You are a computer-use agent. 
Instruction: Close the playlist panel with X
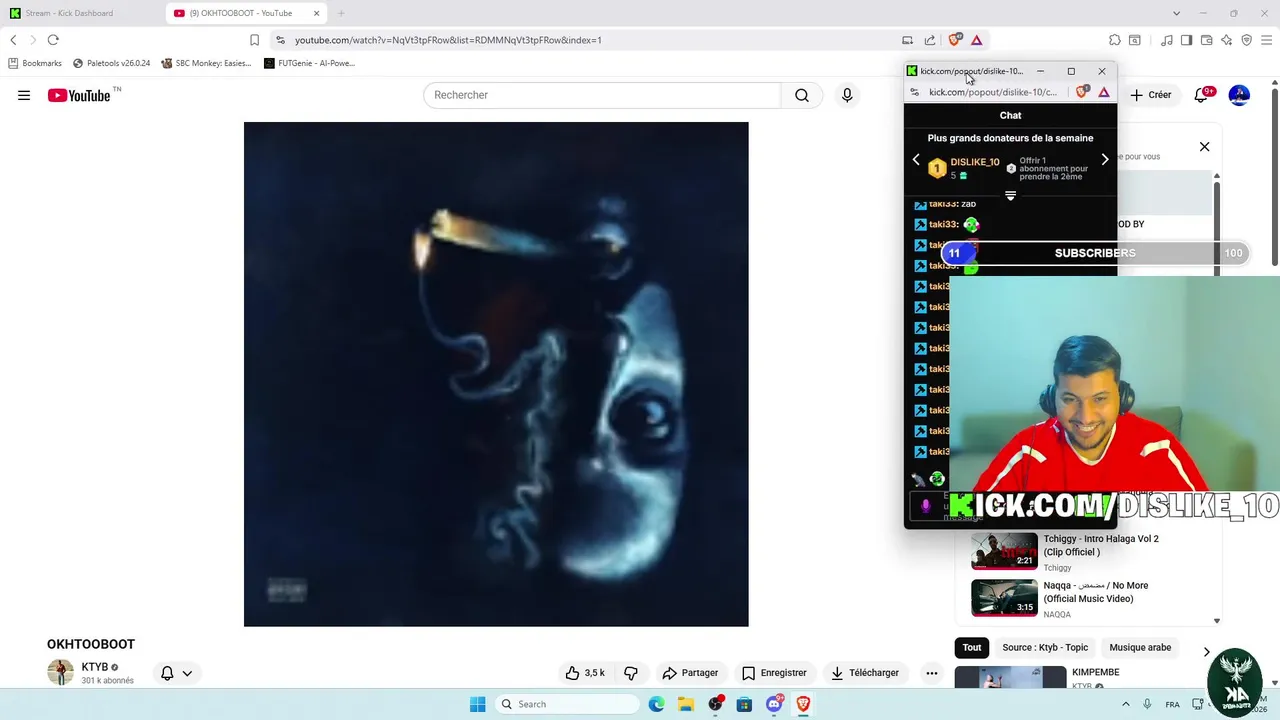(1204, 147)
